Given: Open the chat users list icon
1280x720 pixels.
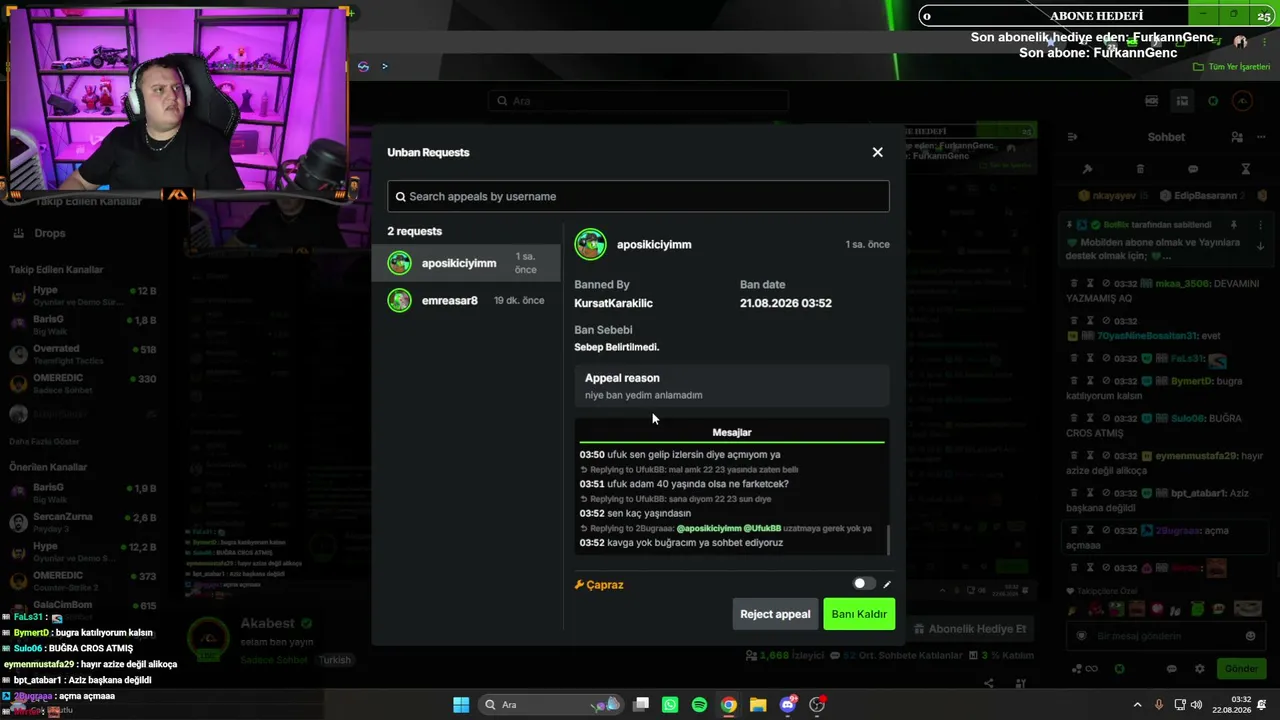Looking at the screenshot, I should pos(1237,137).
